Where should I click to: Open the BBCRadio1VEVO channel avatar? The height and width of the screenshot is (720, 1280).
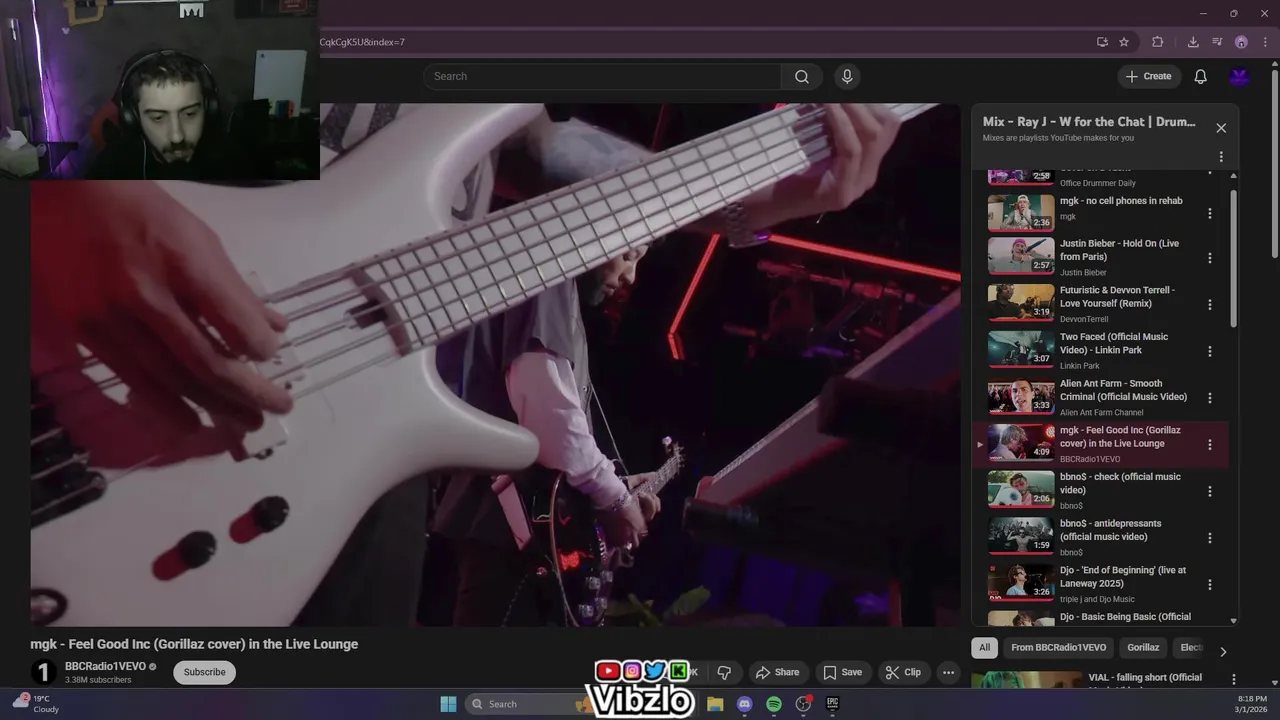43,672
